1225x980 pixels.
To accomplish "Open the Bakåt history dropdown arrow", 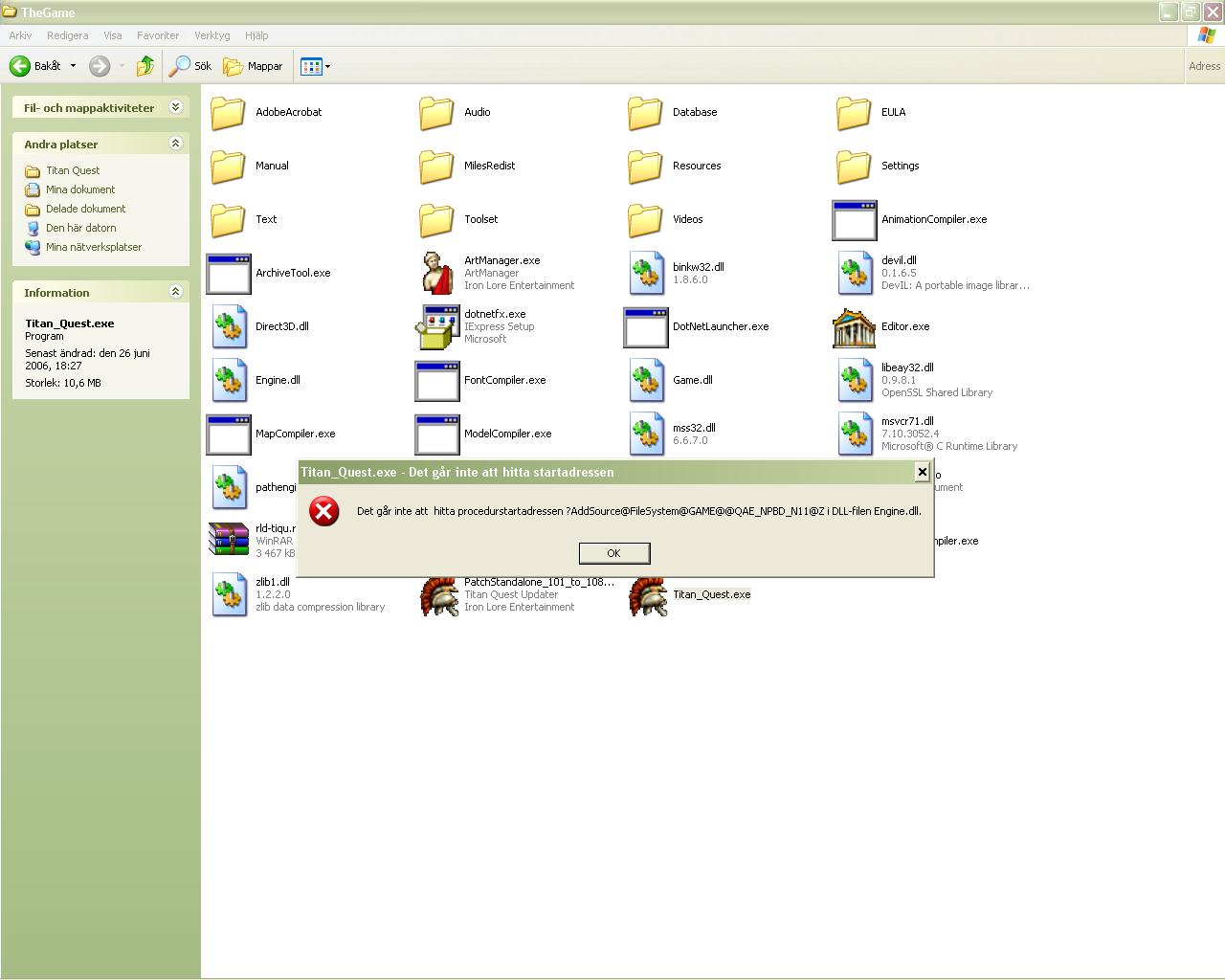I will [73, 66].
